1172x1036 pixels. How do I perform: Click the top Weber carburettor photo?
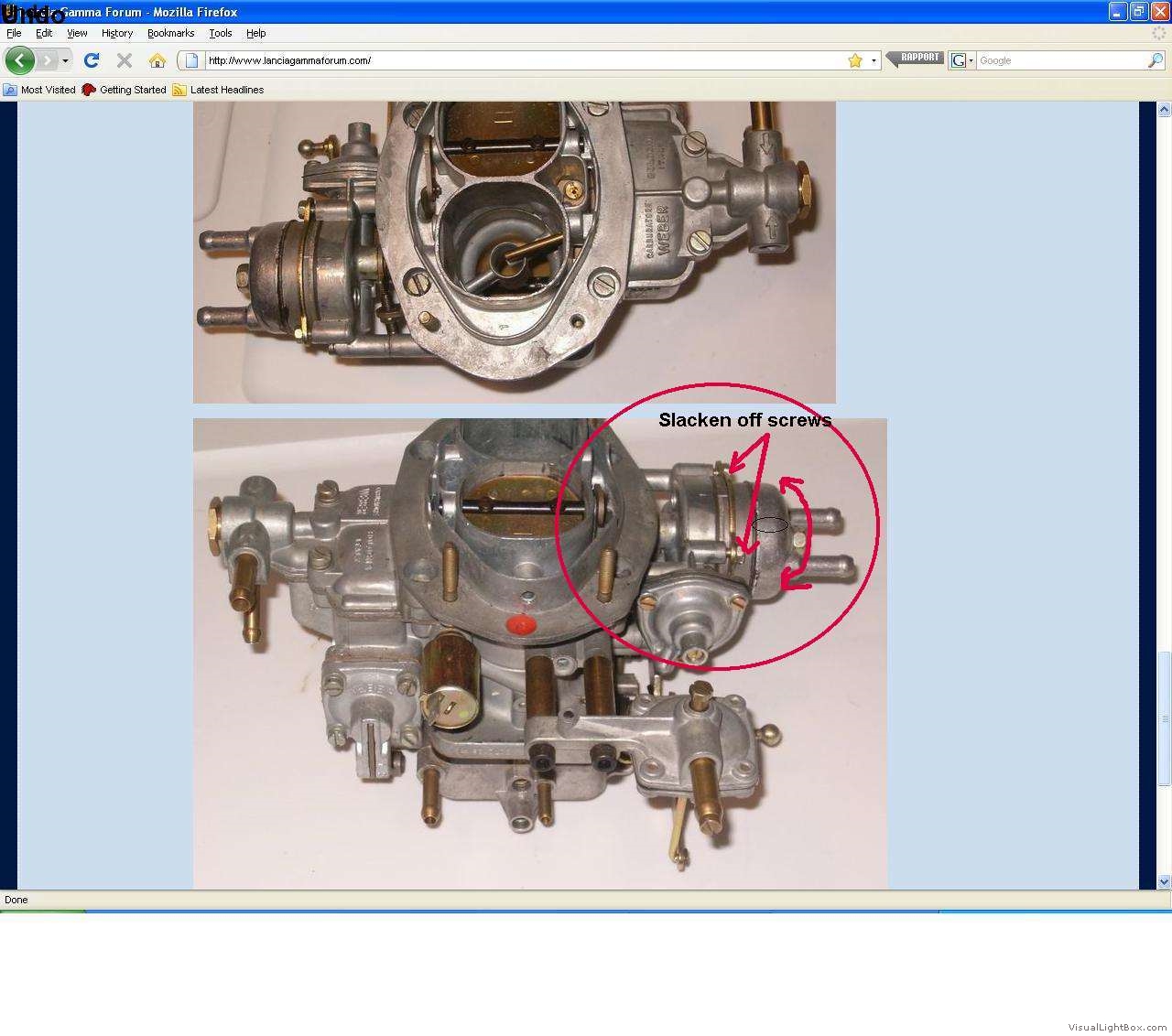(514, 252)
